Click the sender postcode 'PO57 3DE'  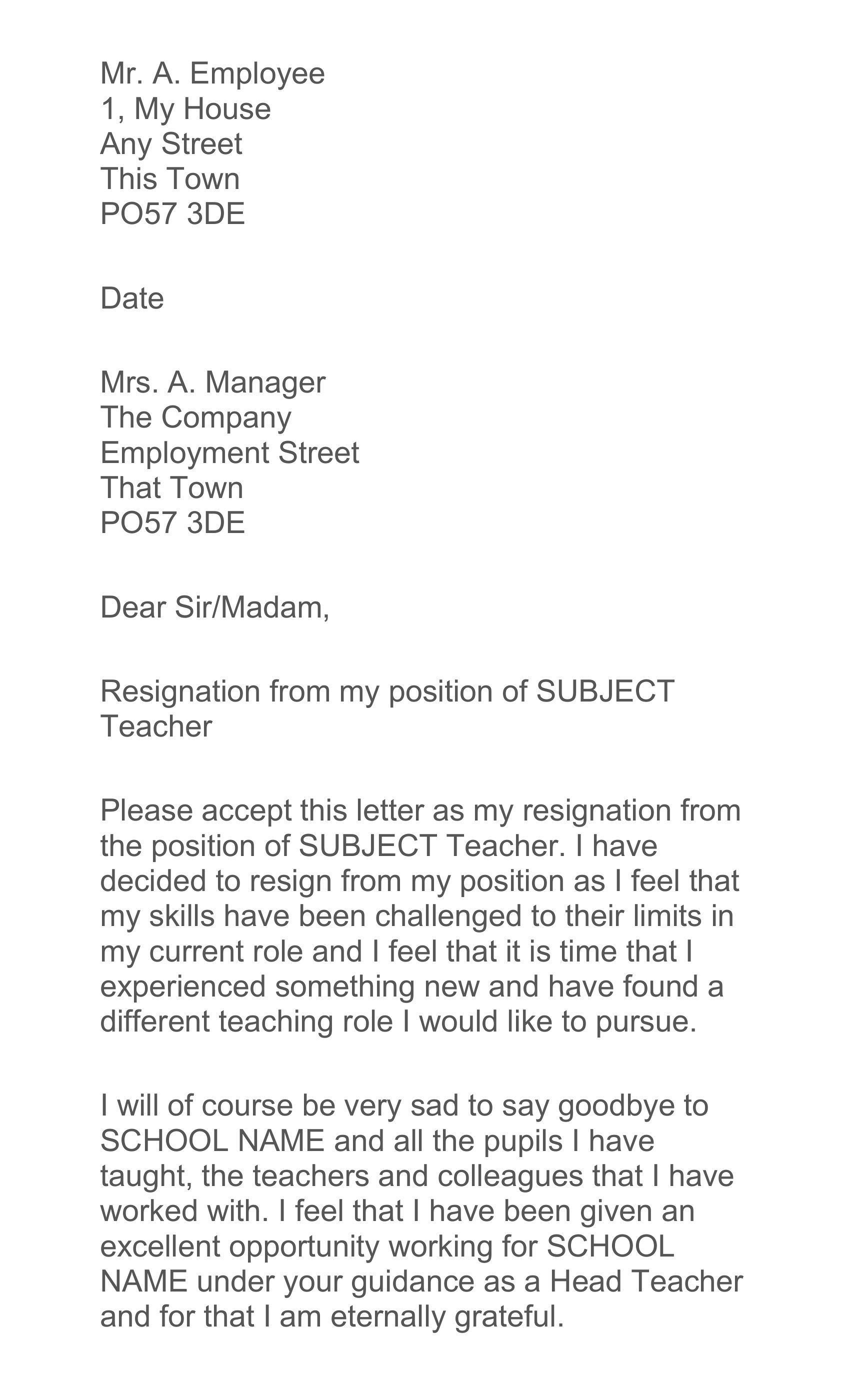[x=172, y=214]
